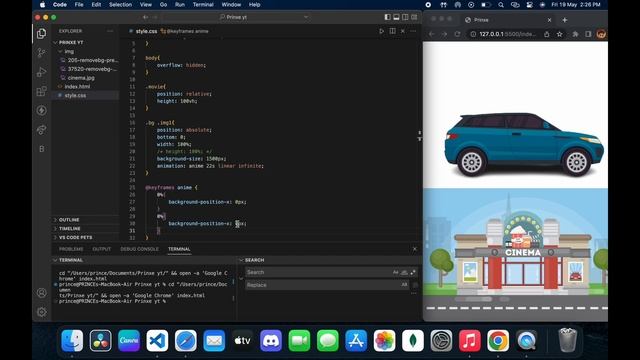Click the lightning bolt activity bar icon
The width and height of the screenshot is (640, 360).
point(41,111)
